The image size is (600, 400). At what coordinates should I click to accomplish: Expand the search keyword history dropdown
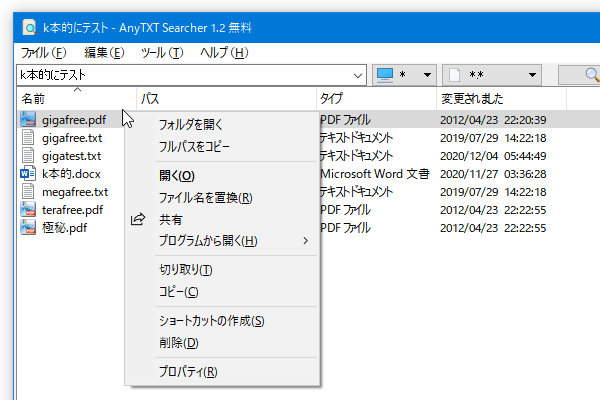click(x=358, y=75)
